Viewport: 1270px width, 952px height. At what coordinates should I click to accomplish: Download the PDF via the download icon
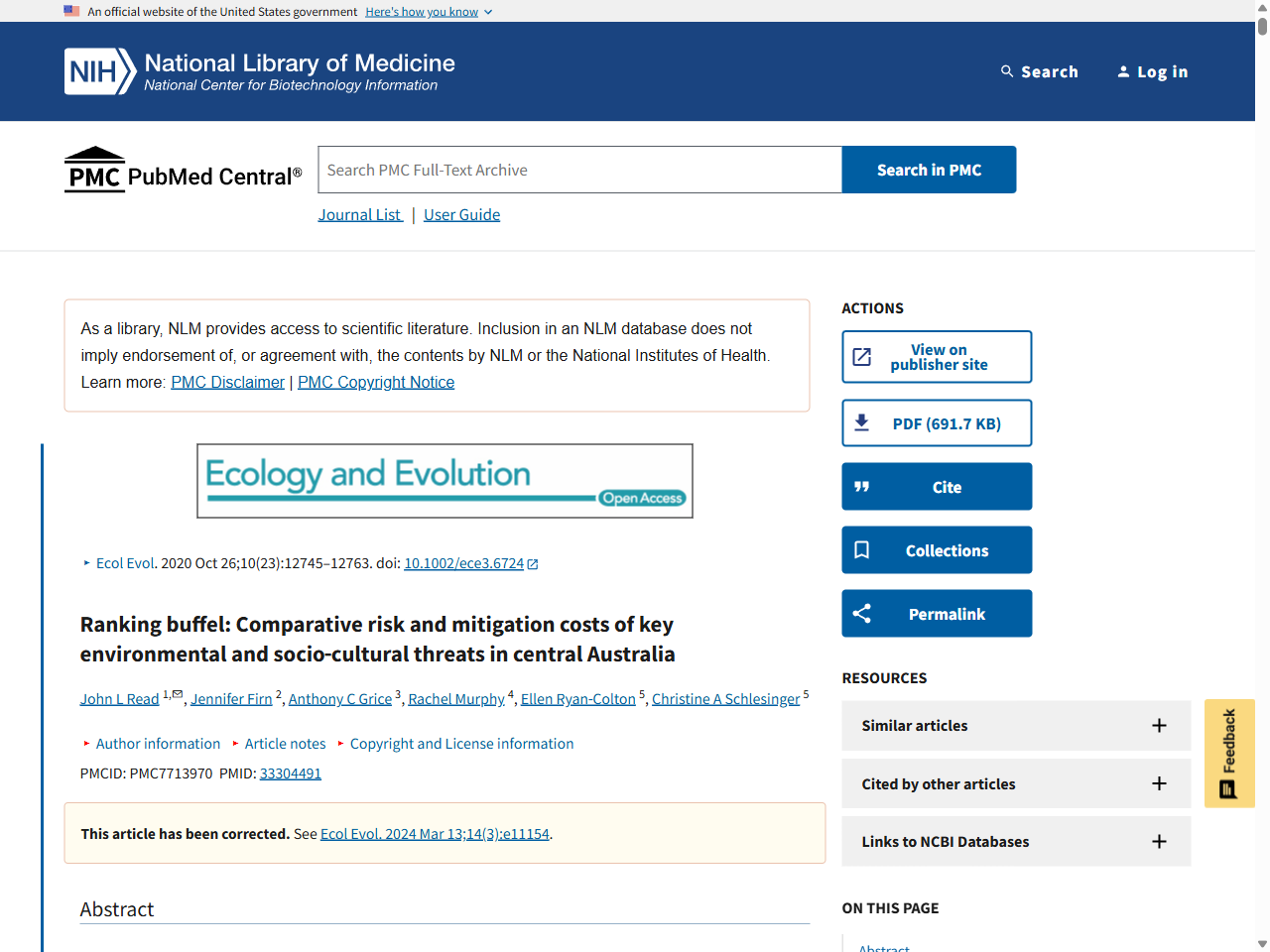(x=862, y=421)
